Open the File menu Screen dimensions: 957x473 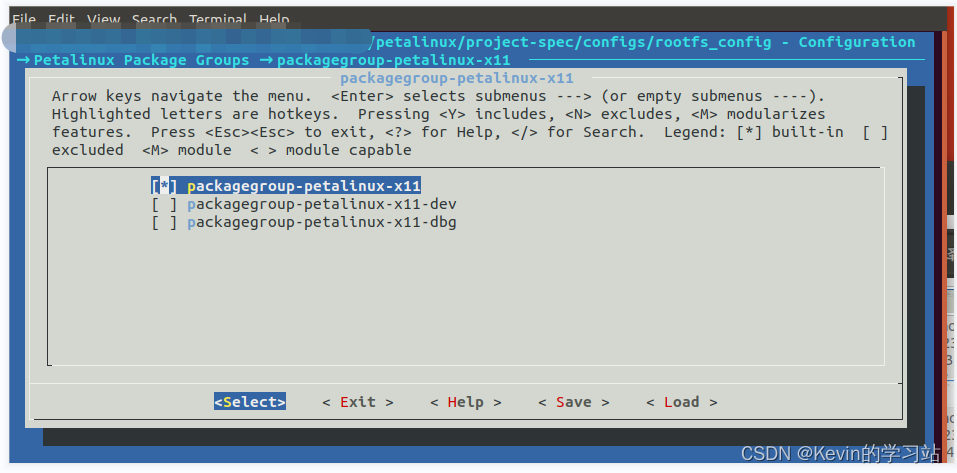[x=24, y=19]
